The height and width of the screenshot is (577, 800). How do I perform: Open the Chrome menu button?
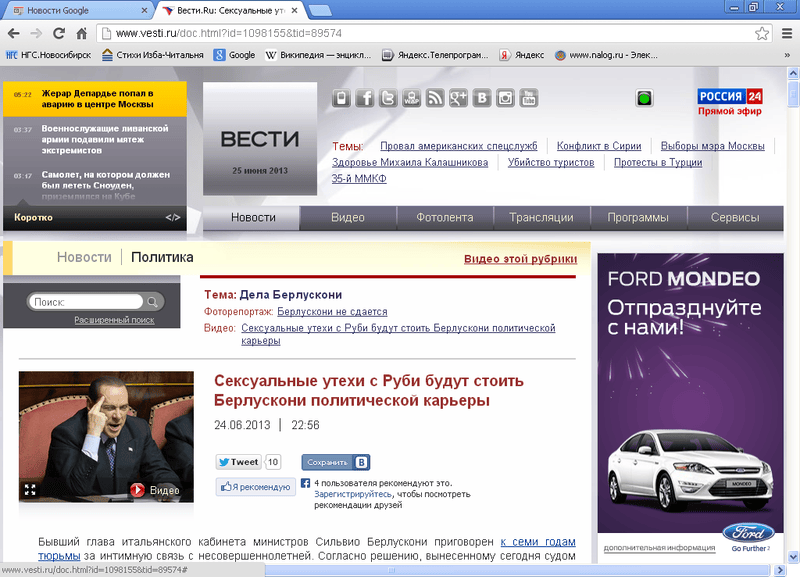pyautogui.click(x=785, y=33)
